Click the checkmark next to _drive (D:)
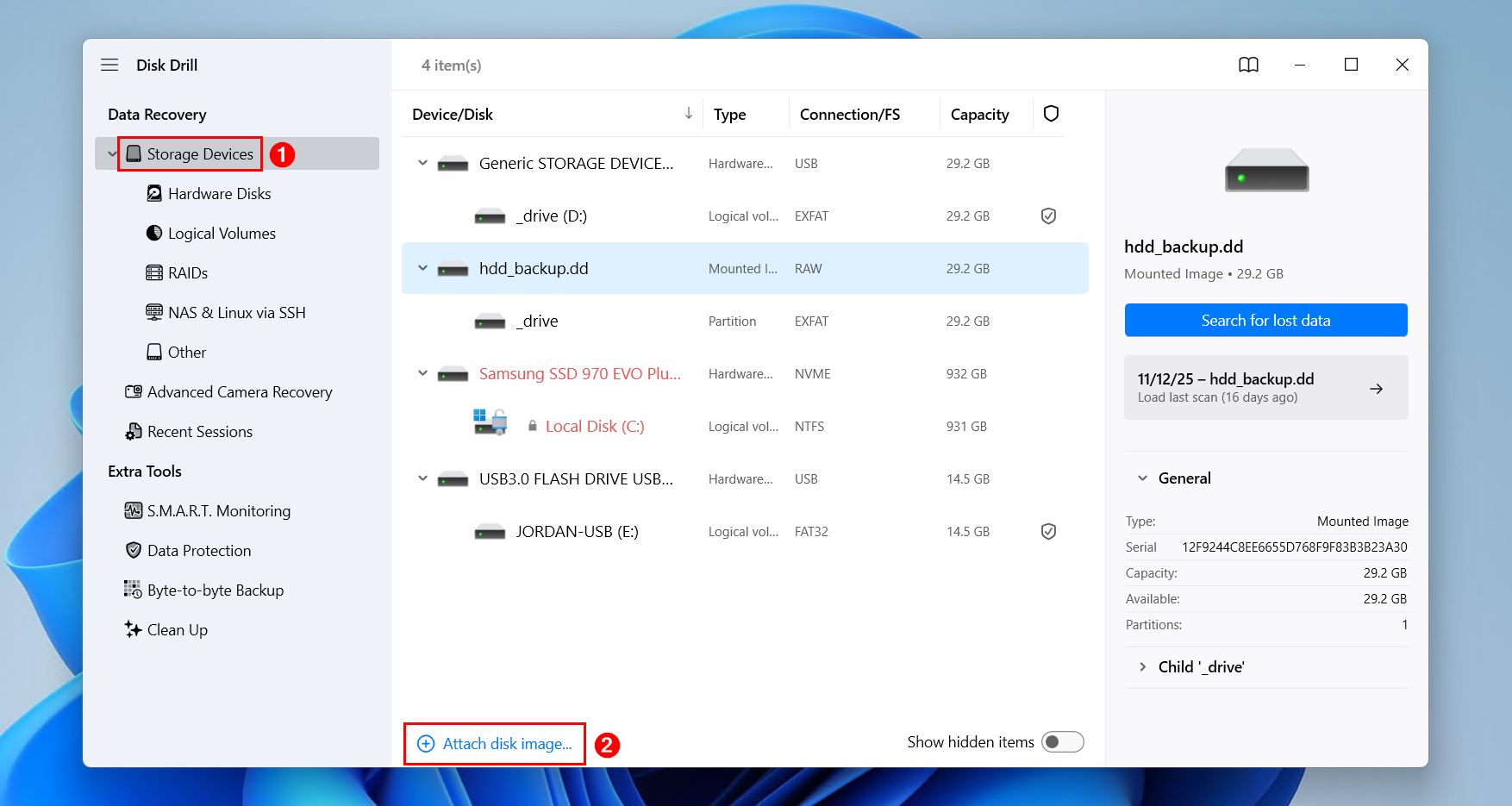The height and width of the screenshot is (806, 1512). pos(1048,216)
